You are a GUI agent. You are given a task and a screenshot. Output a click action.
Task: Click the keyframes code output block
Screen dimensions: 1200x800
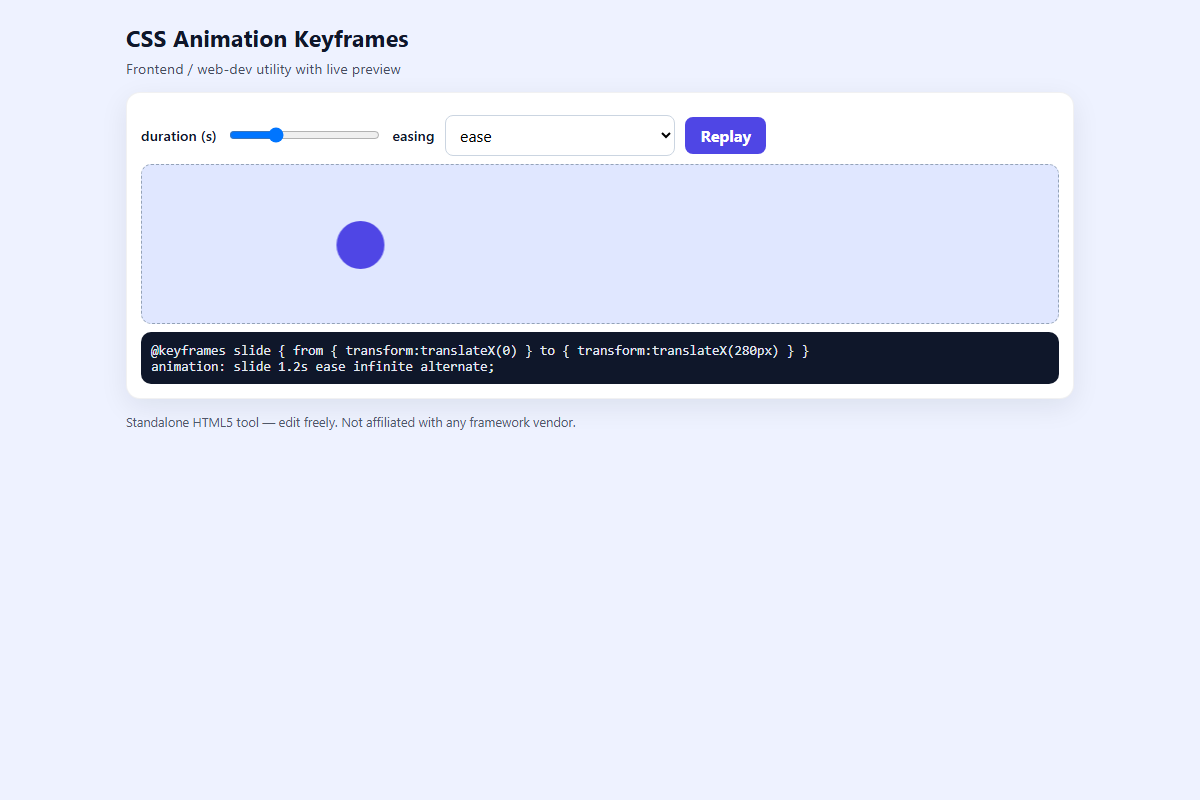coord(600,358)
